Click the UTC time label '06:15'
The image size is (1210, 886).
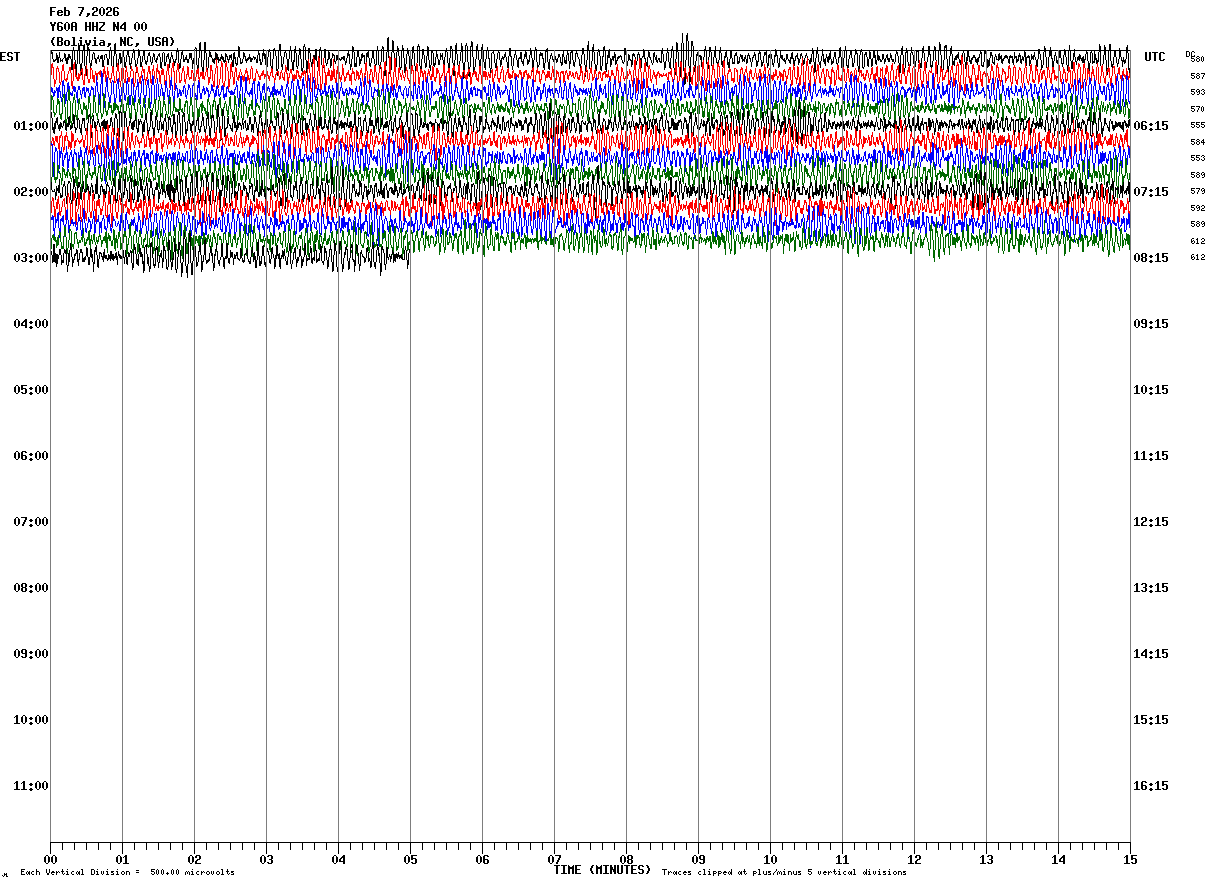[1151, 126]
